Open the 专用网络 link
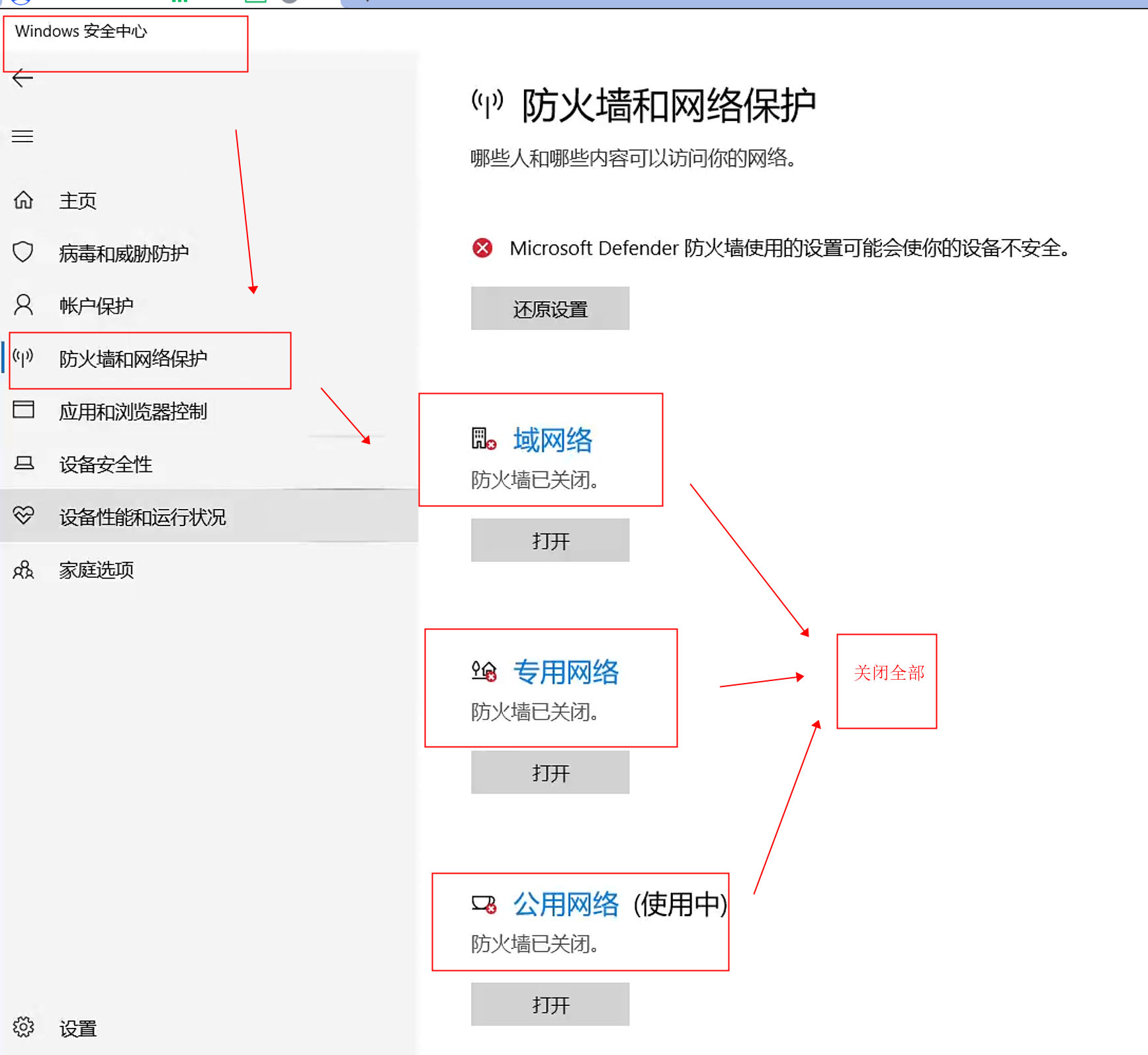The height and width of the screenshot is (1055, 1148). pyautogui.click(x=566, y=672)
